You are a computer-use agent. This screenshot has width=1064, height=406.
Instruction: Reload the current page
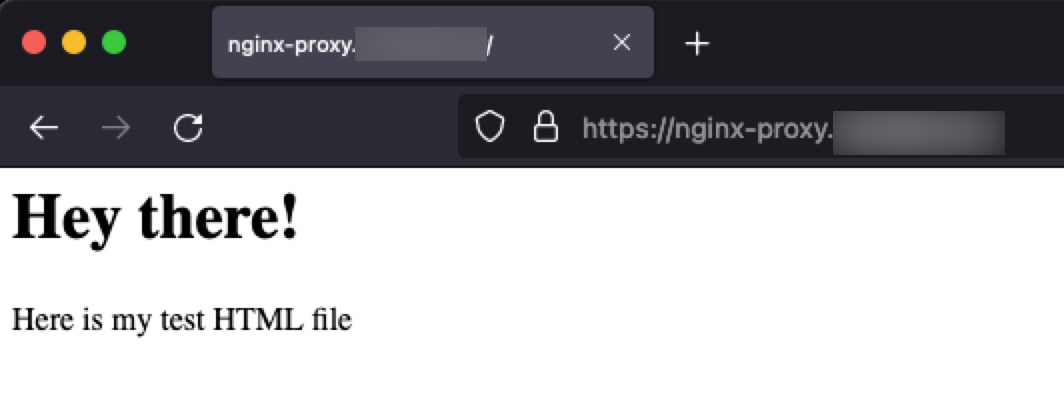pyautogui.click(x=188, y=128)
